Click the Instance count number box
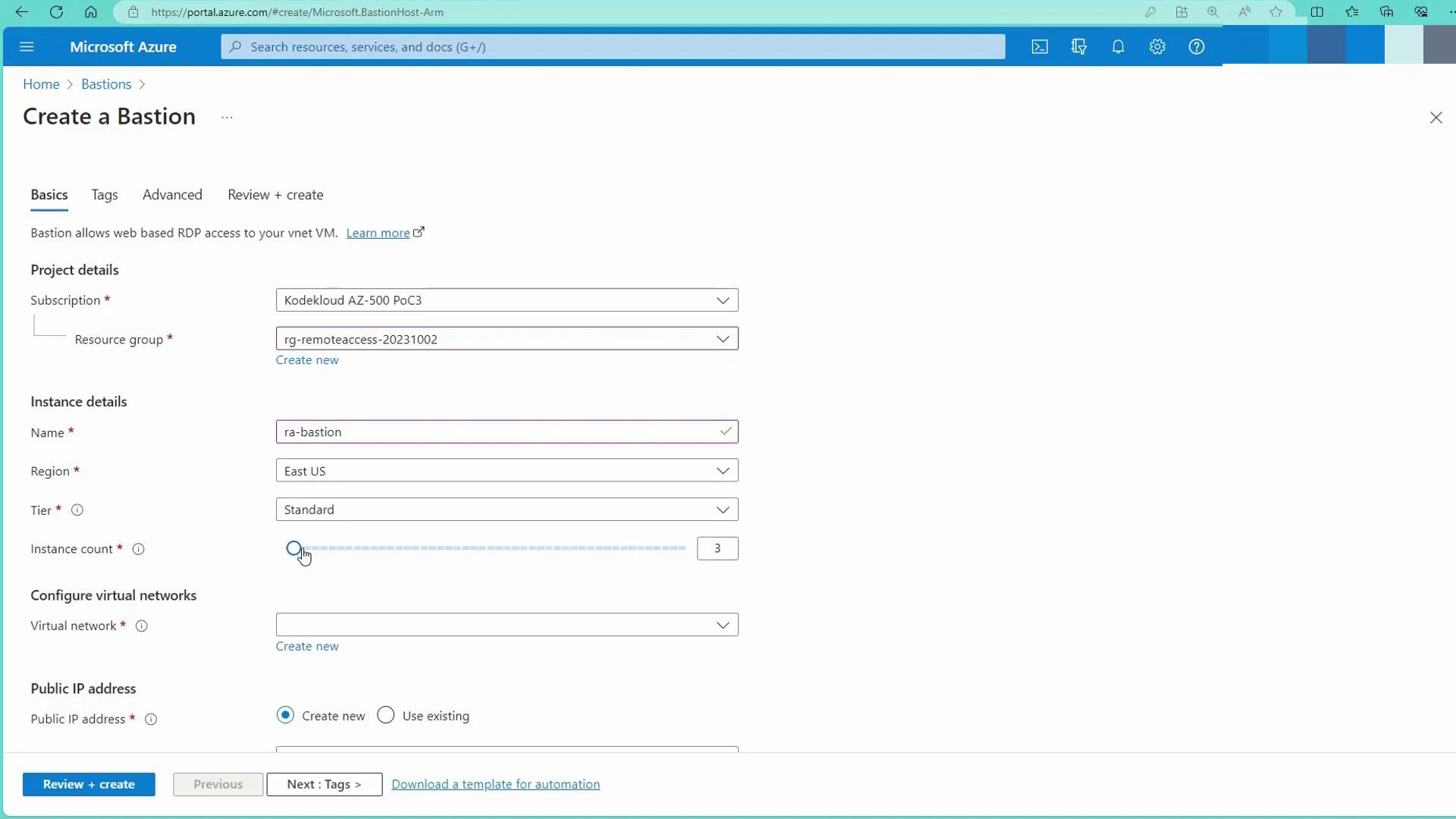Image resolution: width=1456 pixels, height=819 pixels. [717, 548]
